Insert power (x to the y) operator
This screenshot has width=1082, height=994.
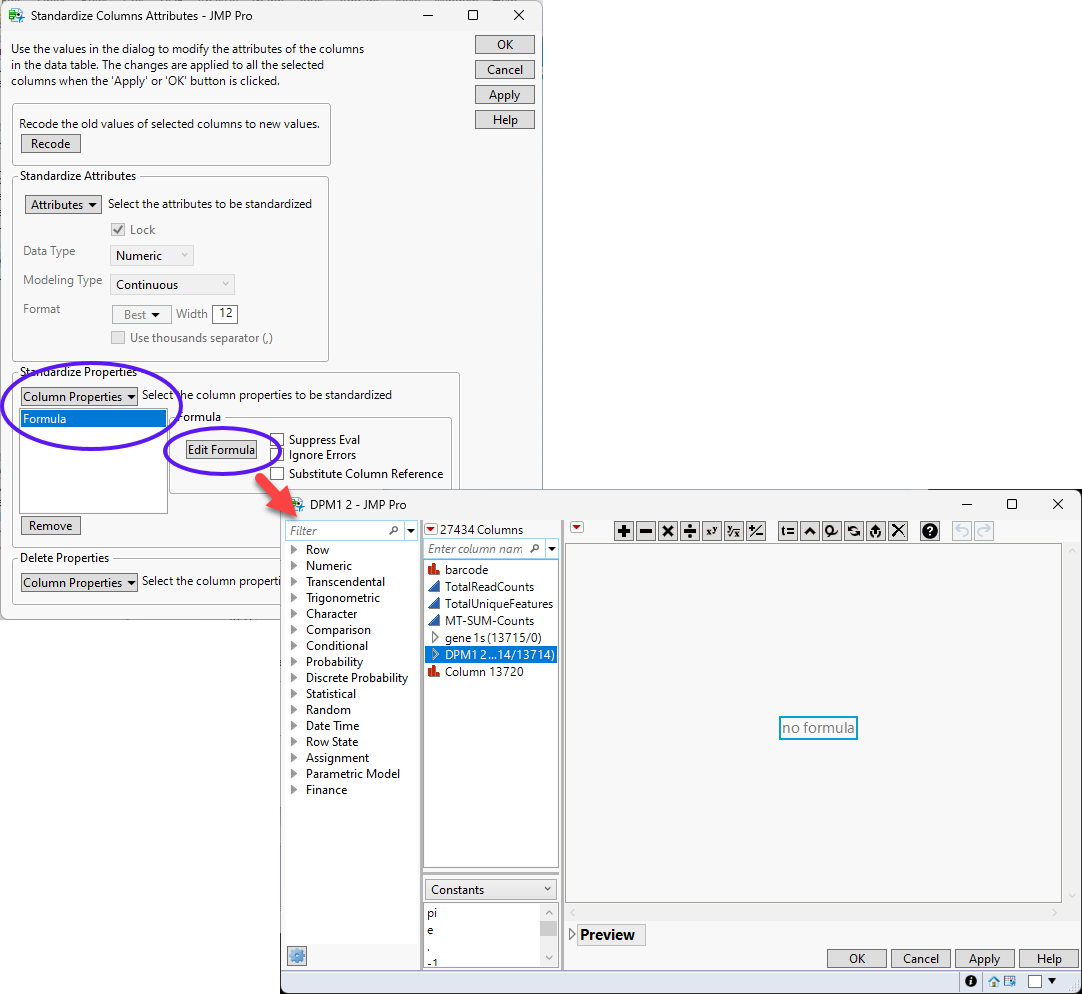tap(711, 531)
